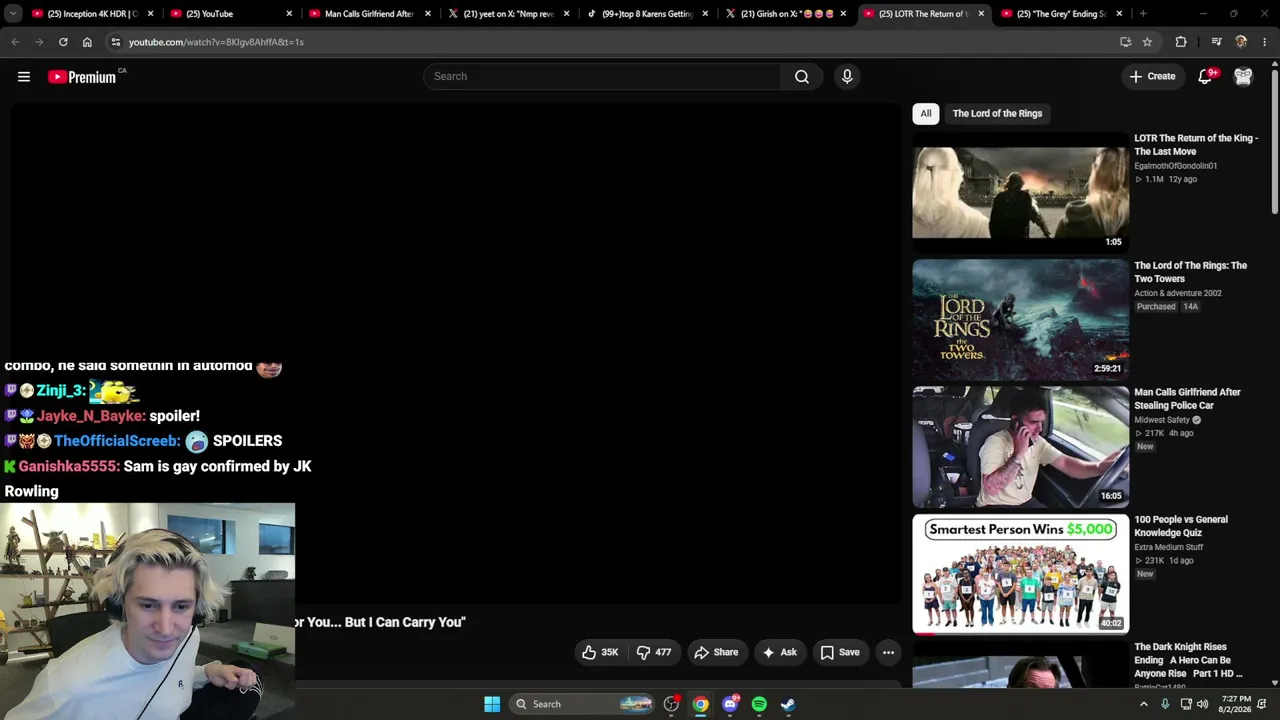
Task: Open Chrome media controls icon
Action: pos(1216,42)
